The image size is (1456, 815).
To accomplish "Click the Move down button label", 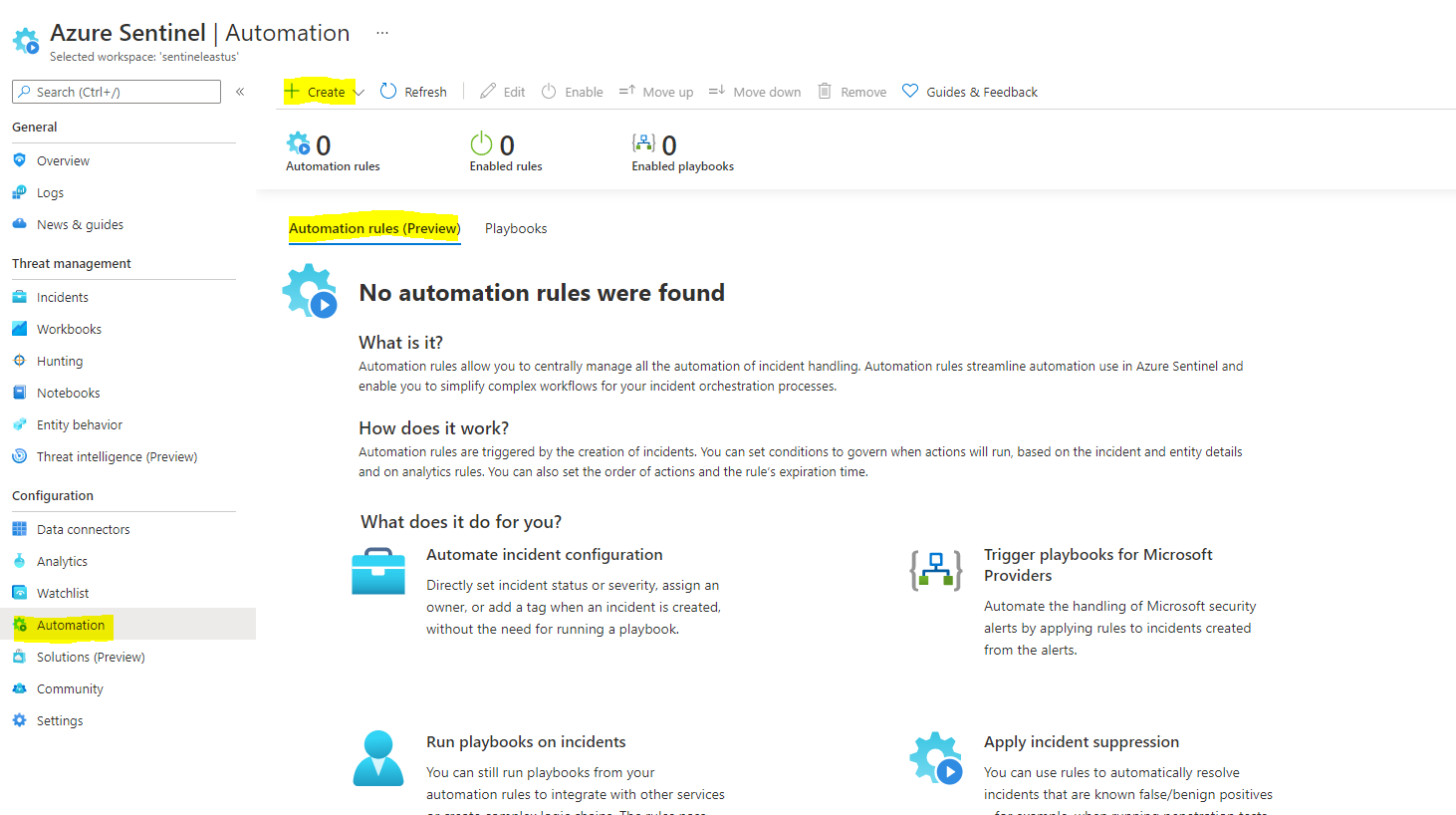I will (x=767, y=92).
